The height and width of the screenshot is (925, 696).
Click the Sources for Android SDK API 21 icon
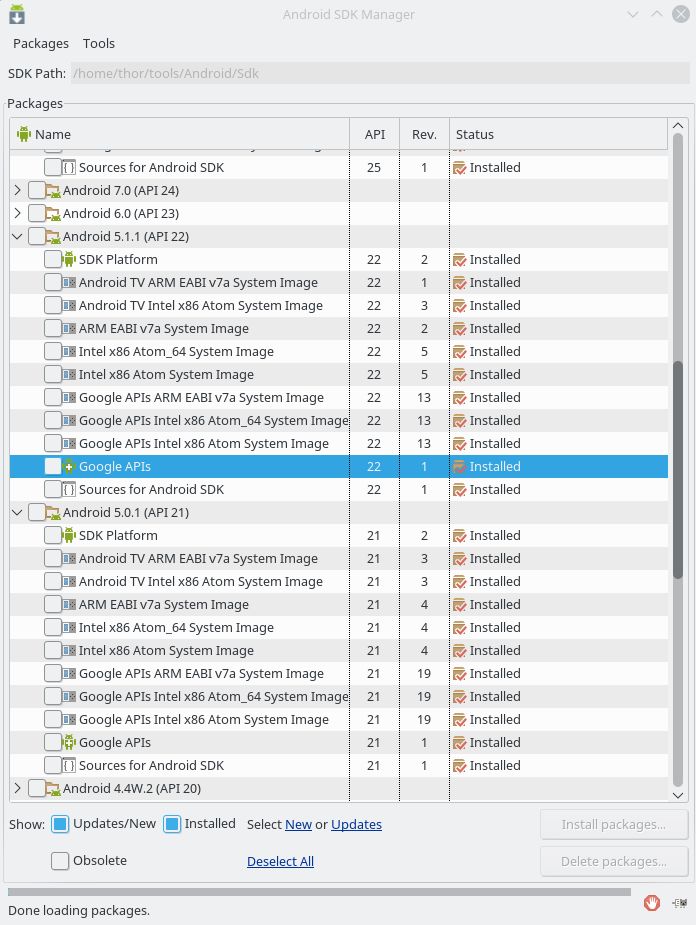[69, 766]
